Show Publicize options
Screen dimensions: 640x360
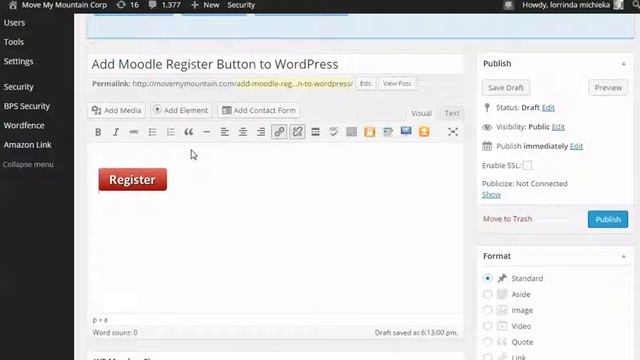[x=491, y=195]
